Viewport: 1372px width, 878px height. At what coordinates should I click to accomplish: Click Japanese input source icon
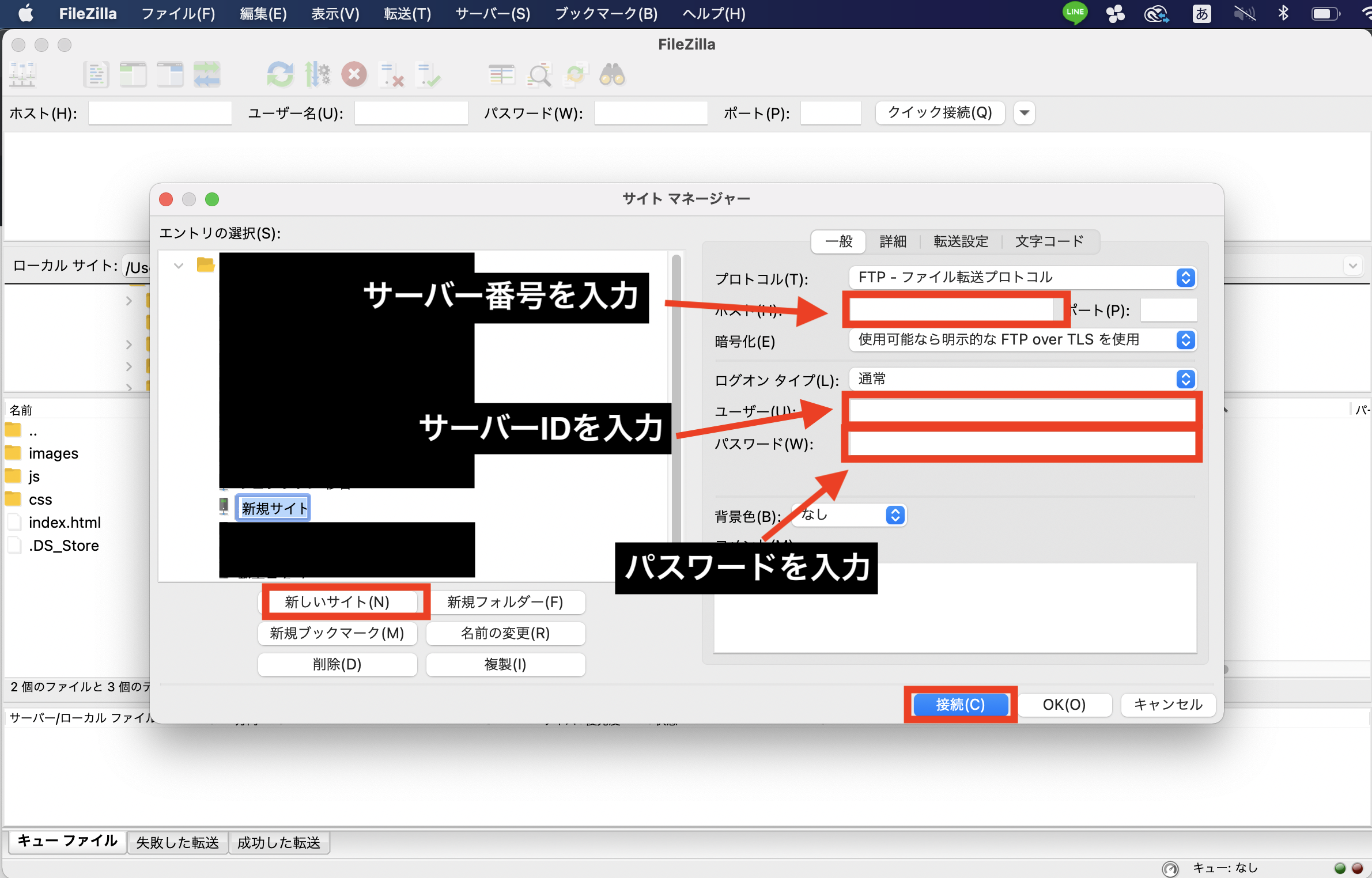tap(1202, 13)
